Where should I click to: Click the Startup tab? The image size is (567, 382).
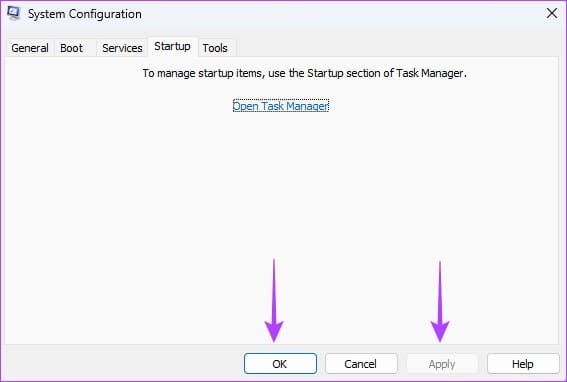click(x=172, y=47)
